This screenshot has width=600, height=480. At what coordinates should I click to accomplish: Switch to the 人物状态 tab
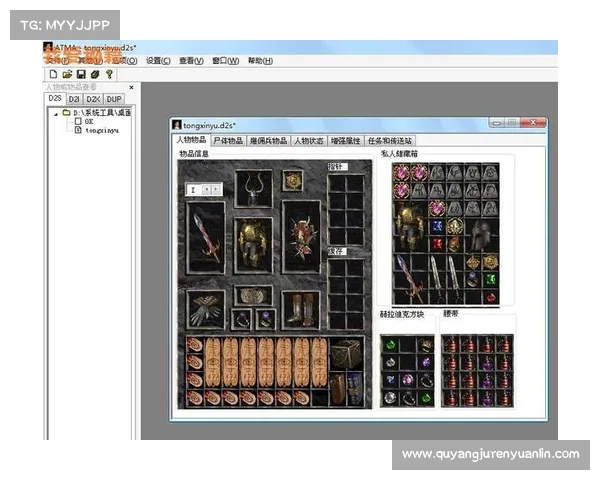point(309,141)
